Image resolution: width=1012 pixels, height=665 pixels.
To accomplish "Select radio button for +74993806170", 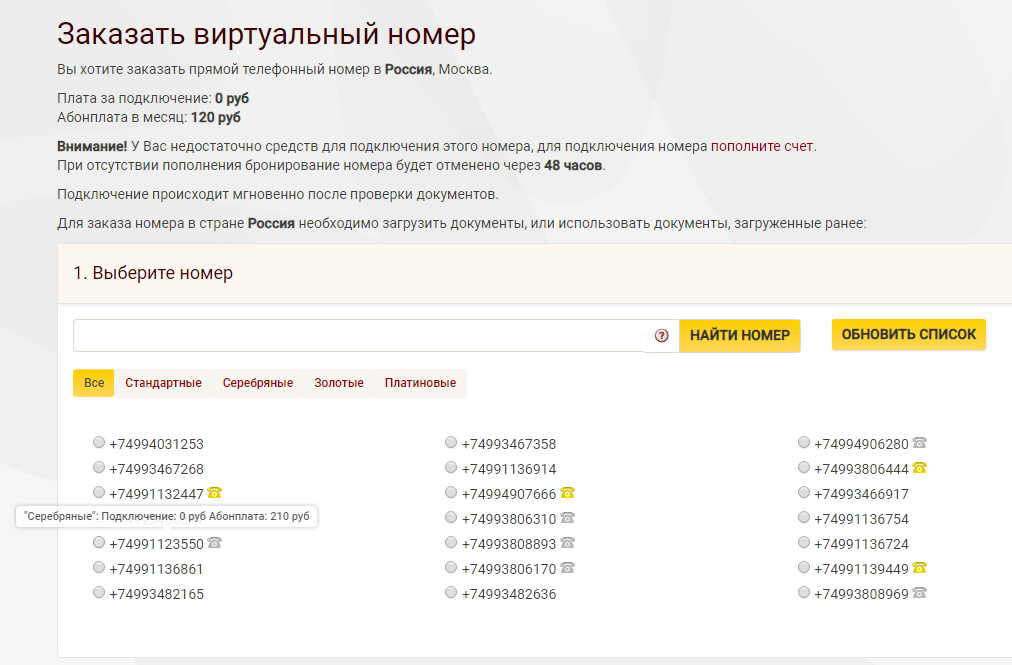I will (451, 567).
